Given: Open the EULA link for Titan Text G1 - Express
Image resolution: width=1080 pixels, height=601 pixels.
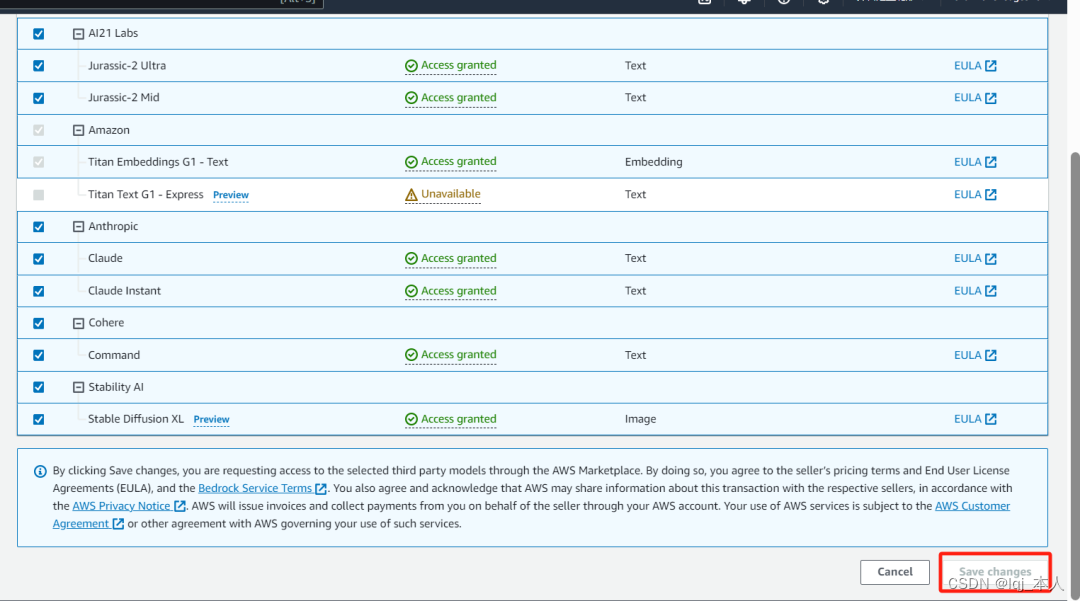Looking at the screenshot, I should tap(975, 194).
